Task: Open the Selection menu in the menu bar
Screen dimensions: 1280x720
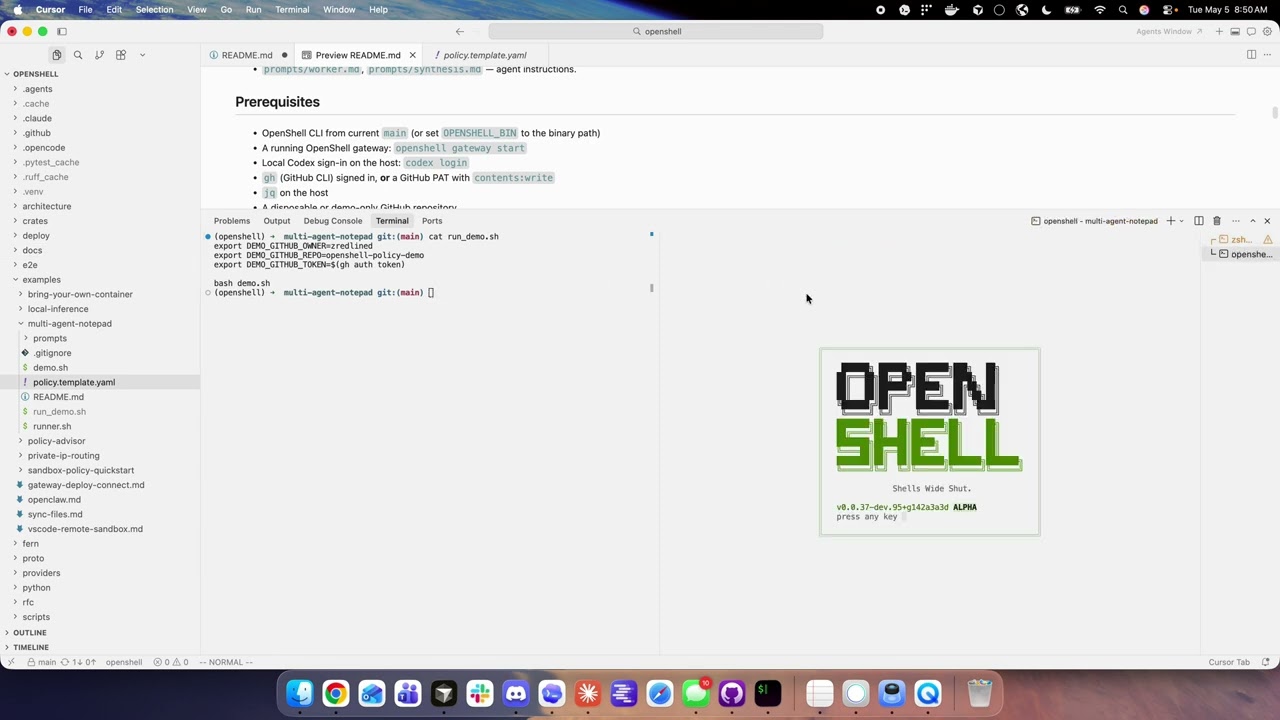Action: pyautogui.click(x=154, y=9)
